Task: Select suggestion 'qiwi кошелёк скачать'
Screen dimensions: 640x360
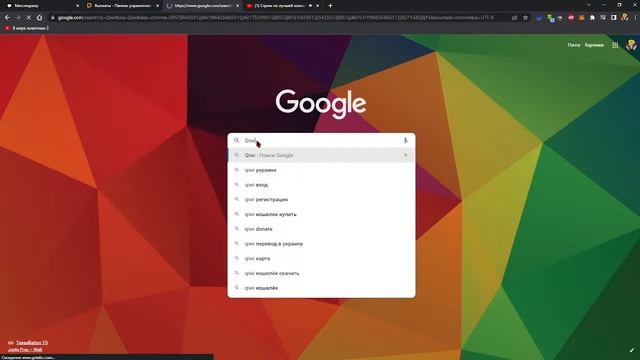Action: (x=322, y=273)
